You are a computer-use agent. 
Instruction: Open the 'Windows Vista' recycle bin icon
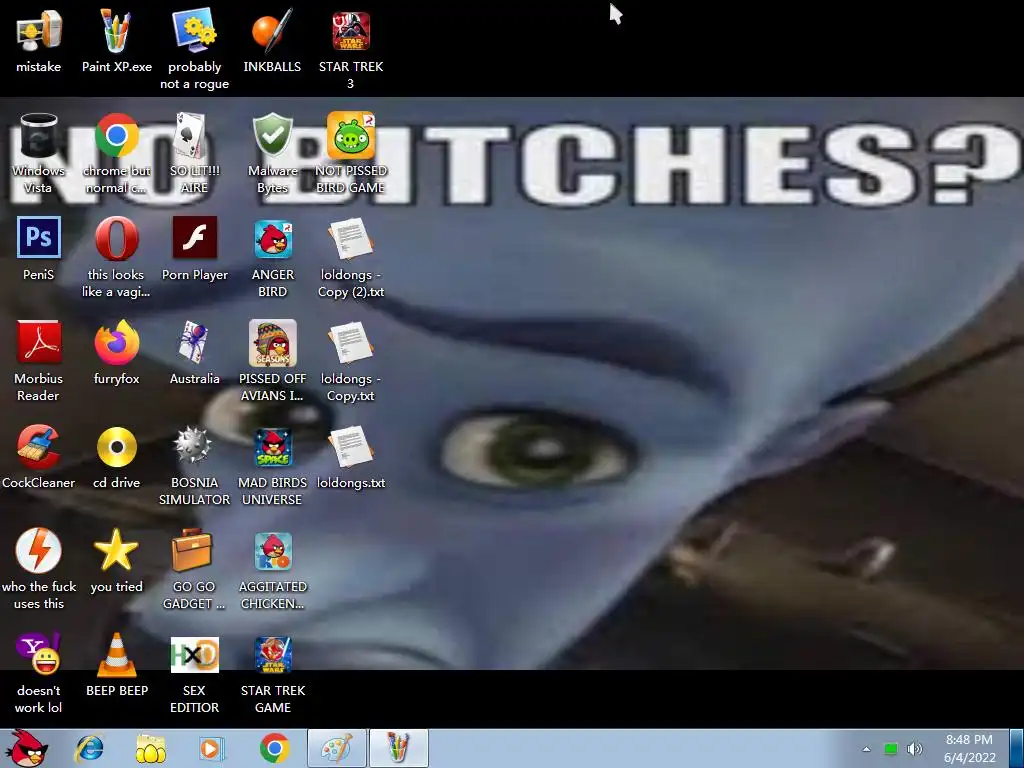click(39, 136)
